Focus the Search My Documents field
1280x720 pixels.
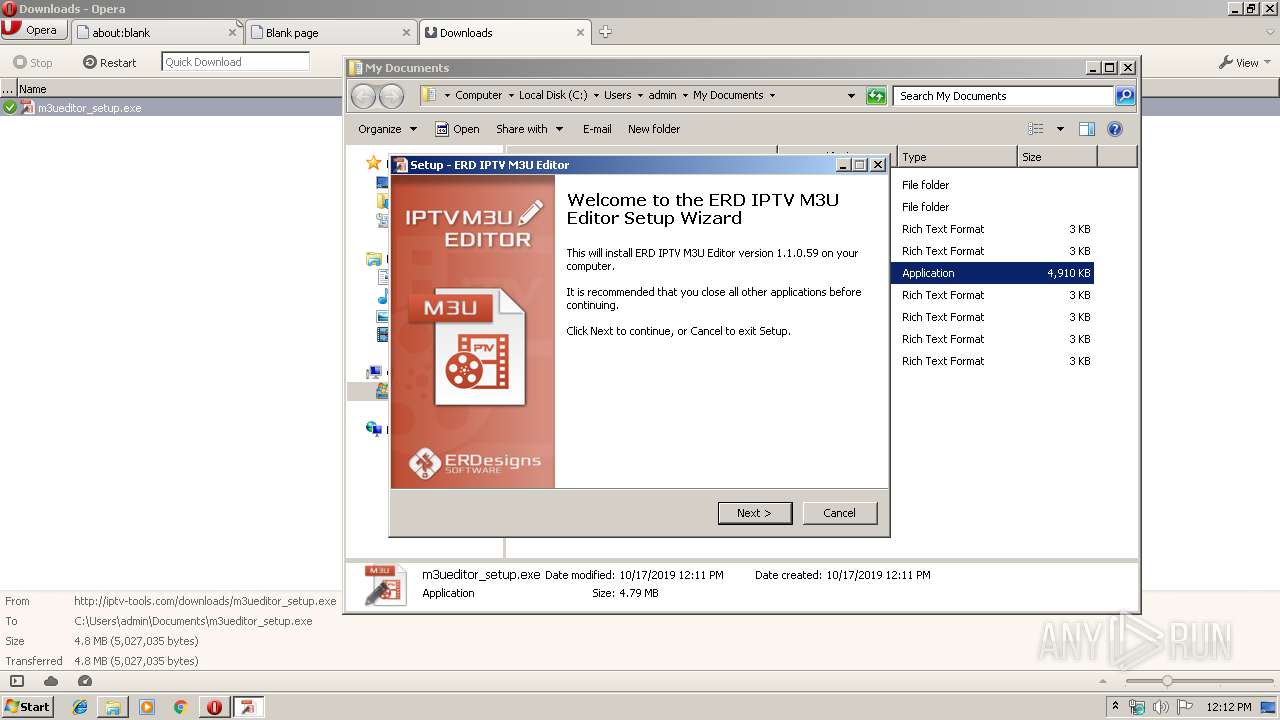pyautogui.click(x=1003, y=96)
